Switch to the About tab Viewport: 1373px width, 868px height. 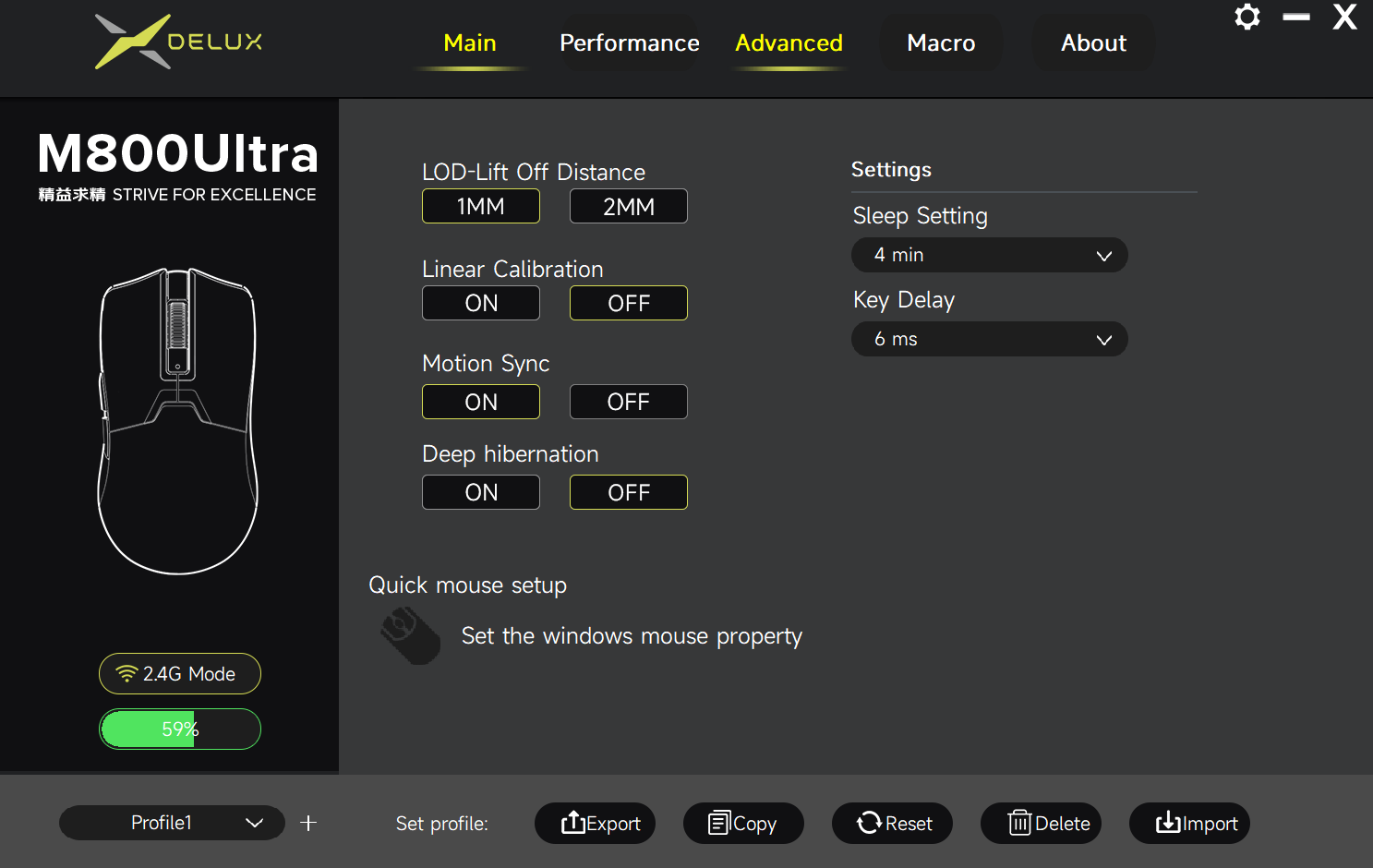pos(1093,43)
